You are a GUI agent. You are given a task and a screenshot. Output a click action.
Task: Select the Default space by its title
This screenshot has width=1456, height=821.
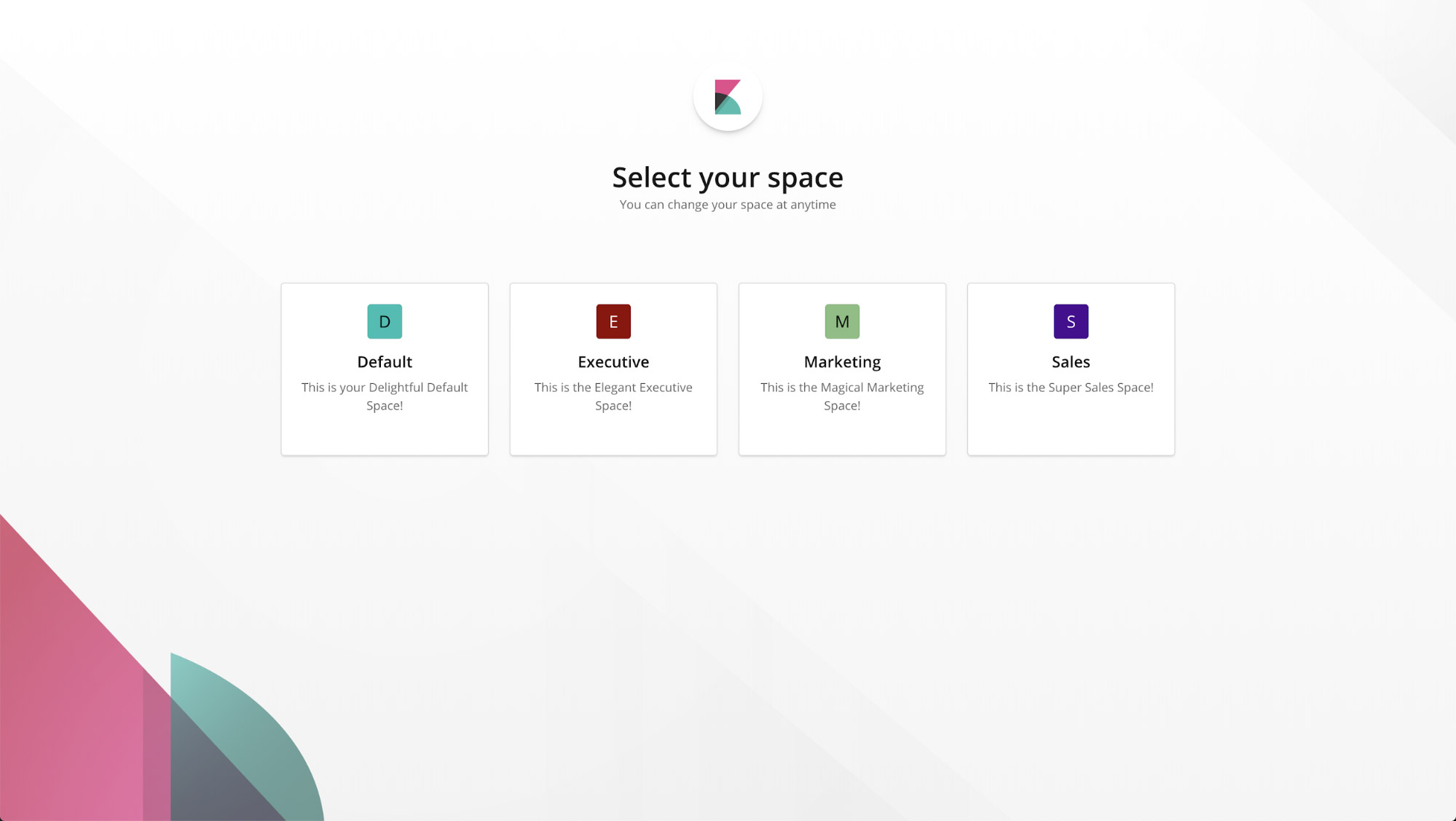385,361
